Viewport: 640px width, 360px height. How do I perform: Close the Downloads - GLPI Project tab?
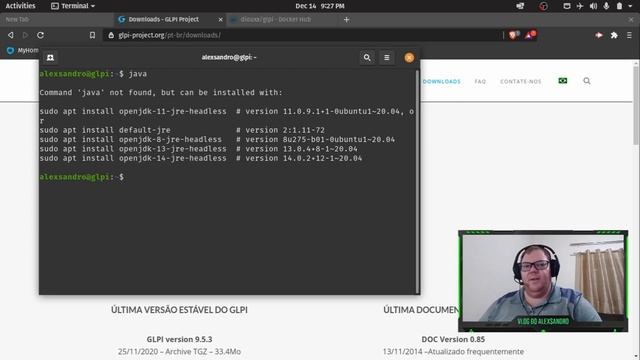[220, 19]
